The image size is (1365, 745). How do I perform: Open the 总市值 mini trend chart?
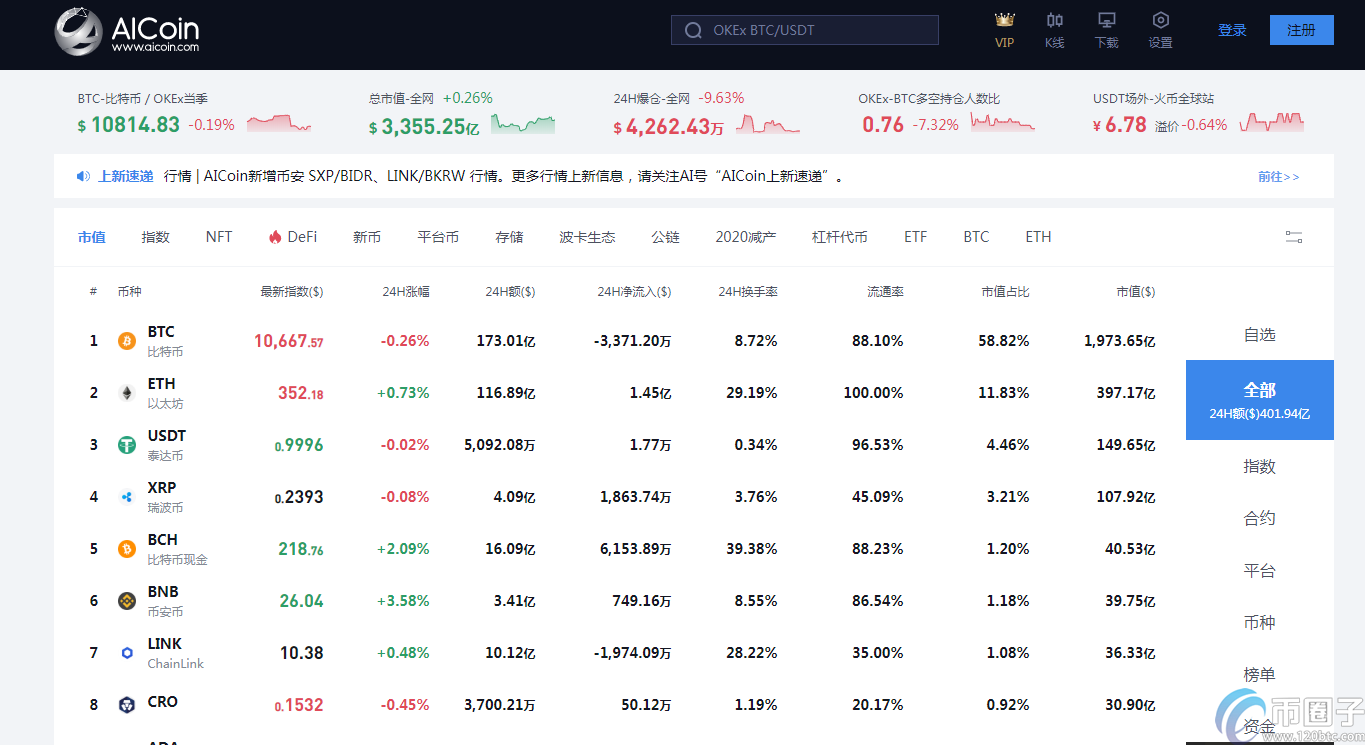(523, 124)
